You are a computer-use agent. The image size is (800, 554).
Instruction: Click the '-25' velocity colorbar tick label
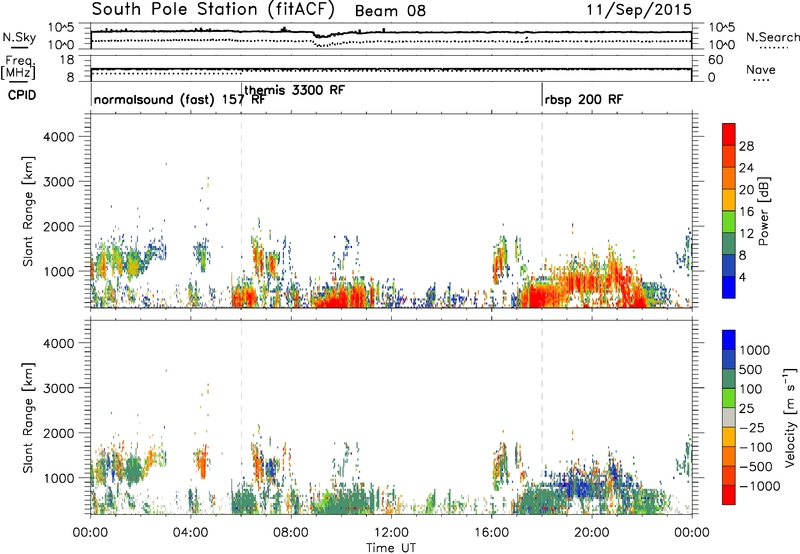tap(752, 427)
